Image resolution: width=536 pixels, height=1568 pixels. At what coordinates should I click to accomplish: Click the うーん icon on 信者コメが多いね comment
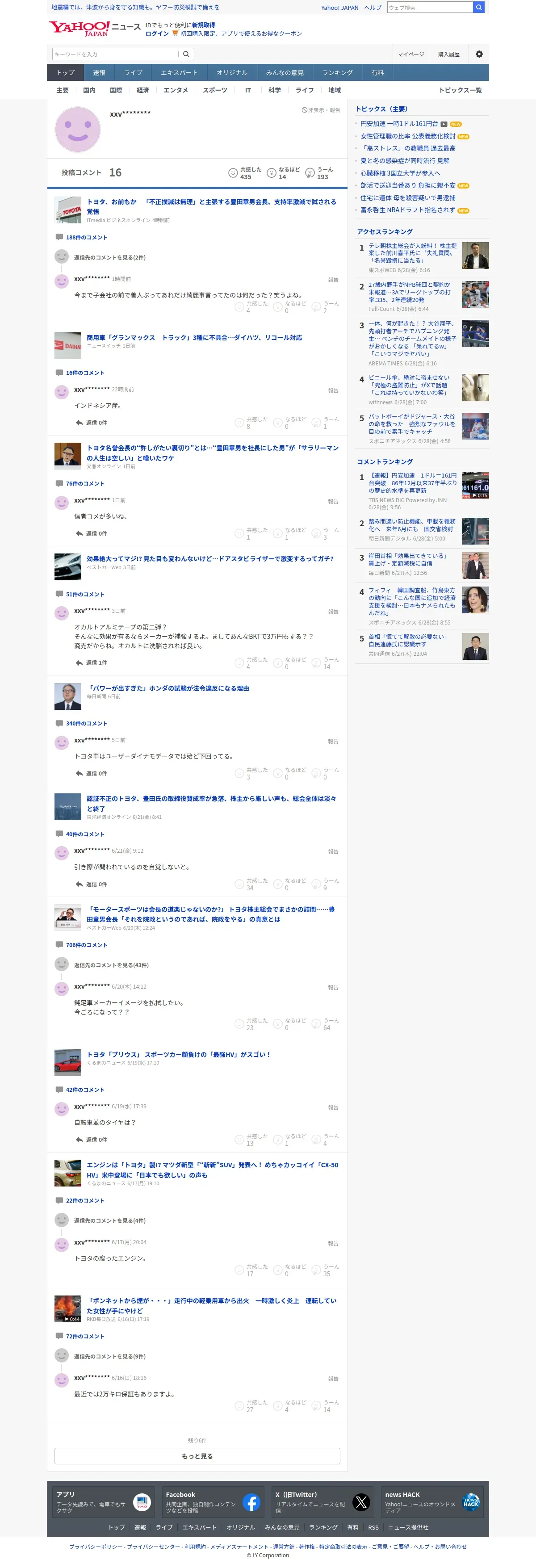pyautogui.click(x=316, y=533)
